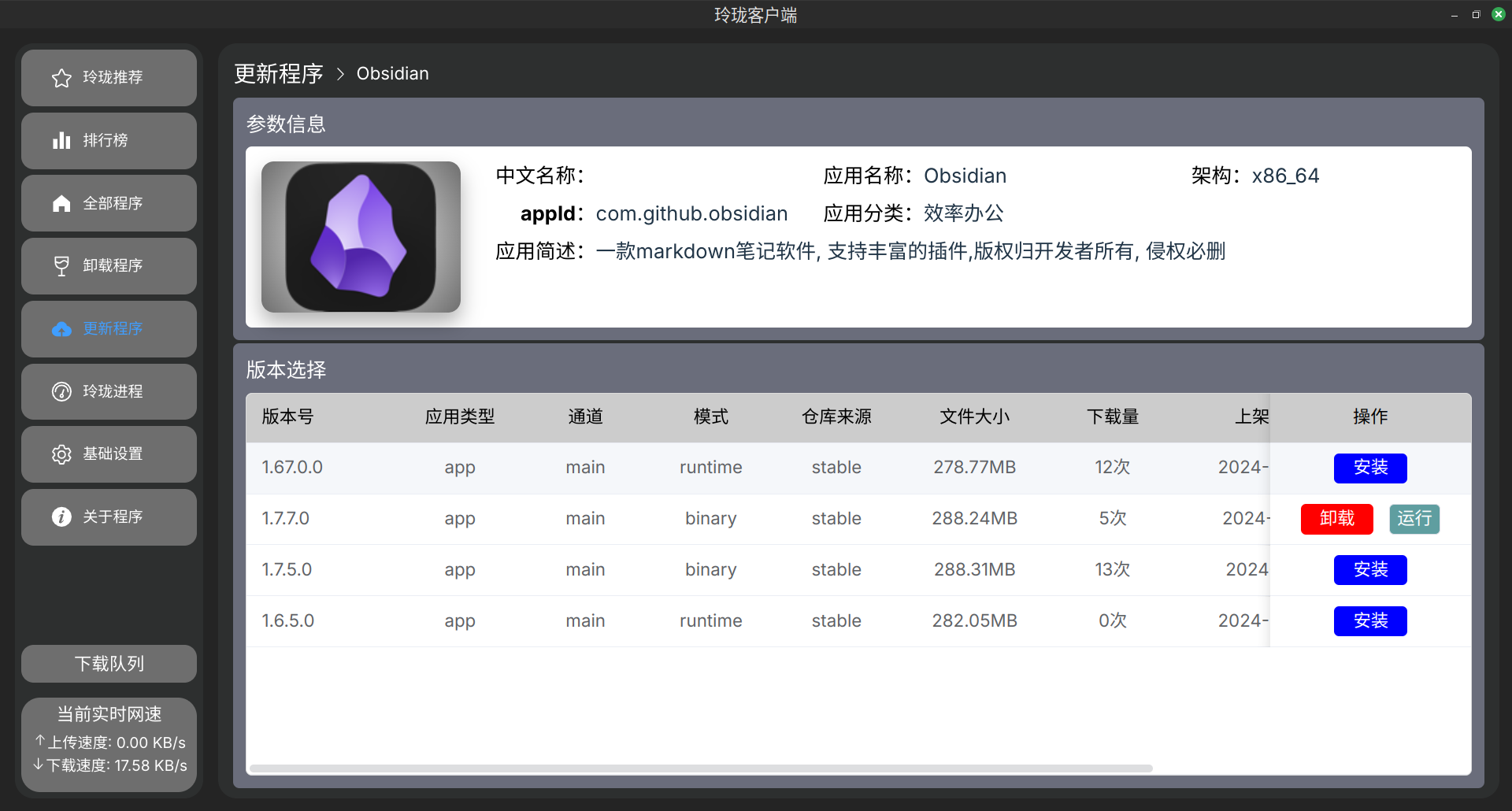This screenshot has height=811, width=1512.
Task: Select the version cell 1.67.0.0
Action: 292,468
